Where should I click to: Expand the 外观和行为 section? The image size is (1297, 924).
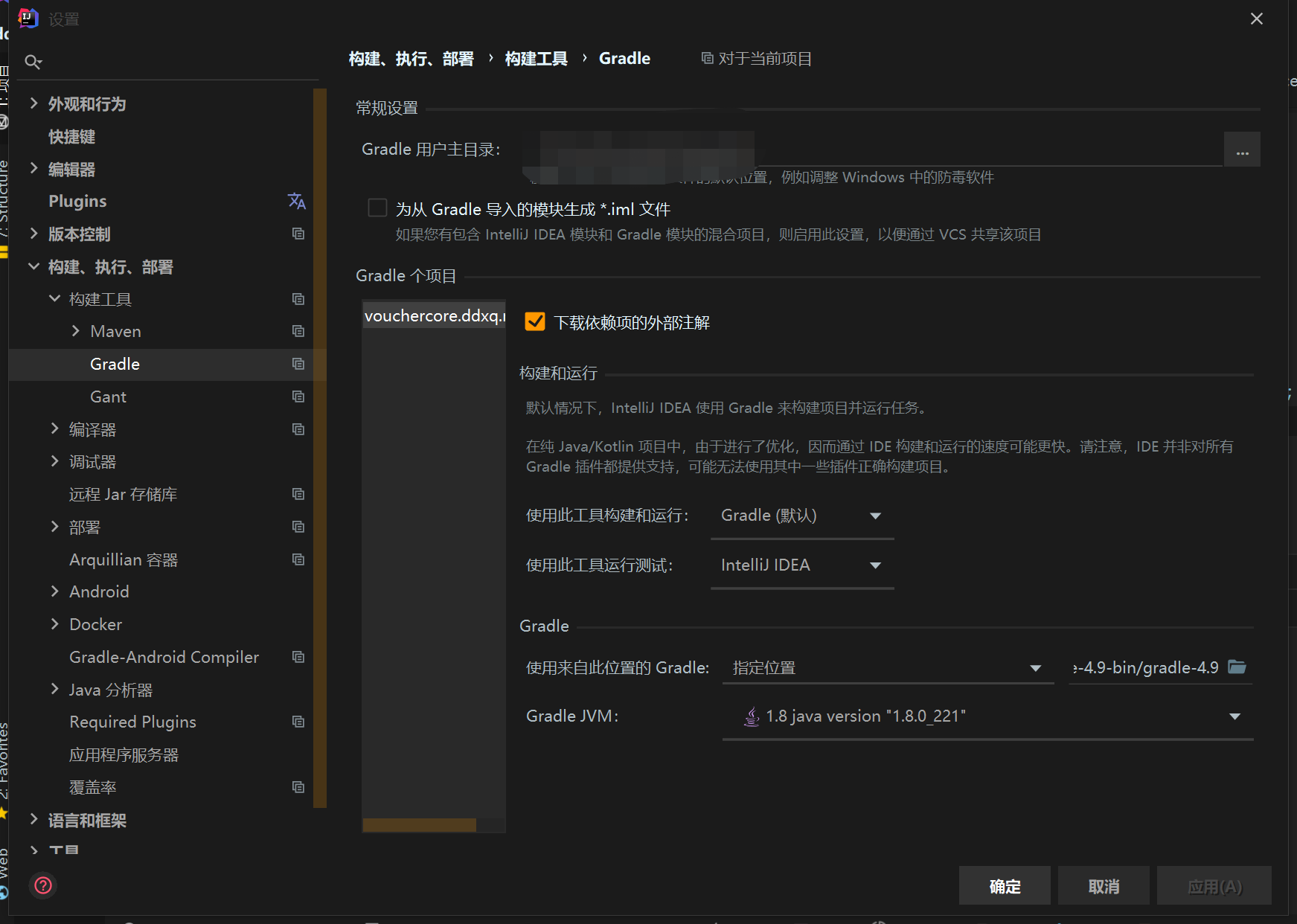33,103
